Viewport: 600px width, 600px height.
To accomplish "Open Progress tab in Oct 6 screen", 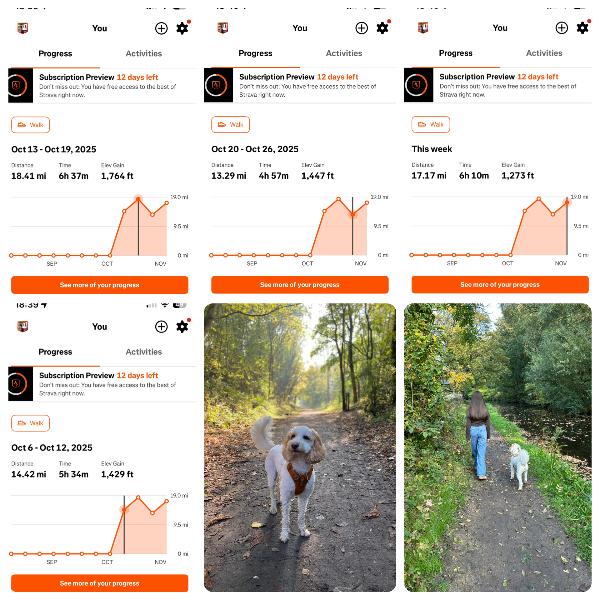I will click(x=55, y=352).
